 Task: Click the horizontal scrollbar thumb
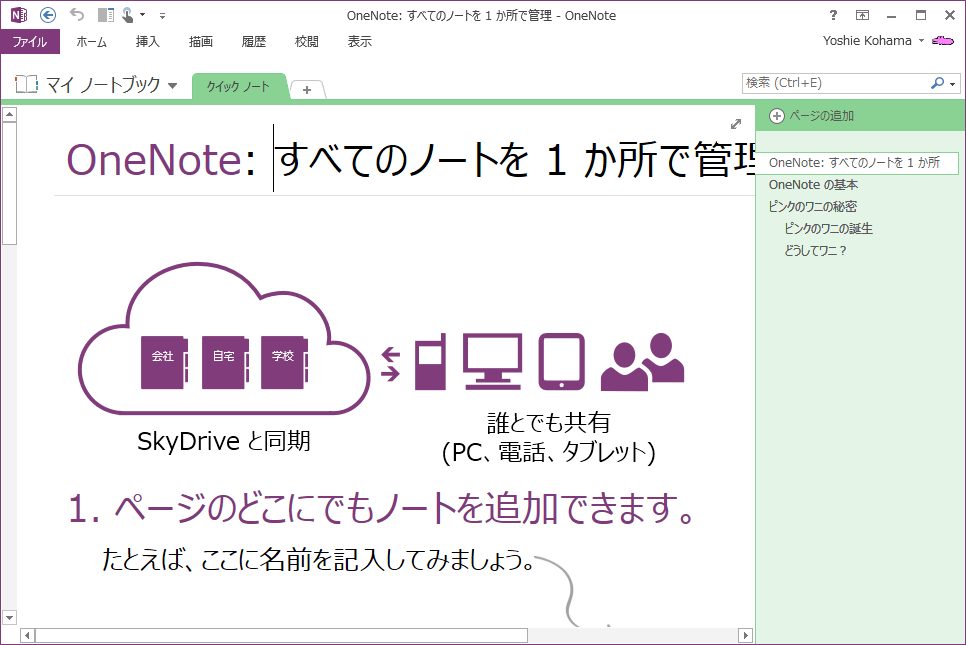pos(282,635)
